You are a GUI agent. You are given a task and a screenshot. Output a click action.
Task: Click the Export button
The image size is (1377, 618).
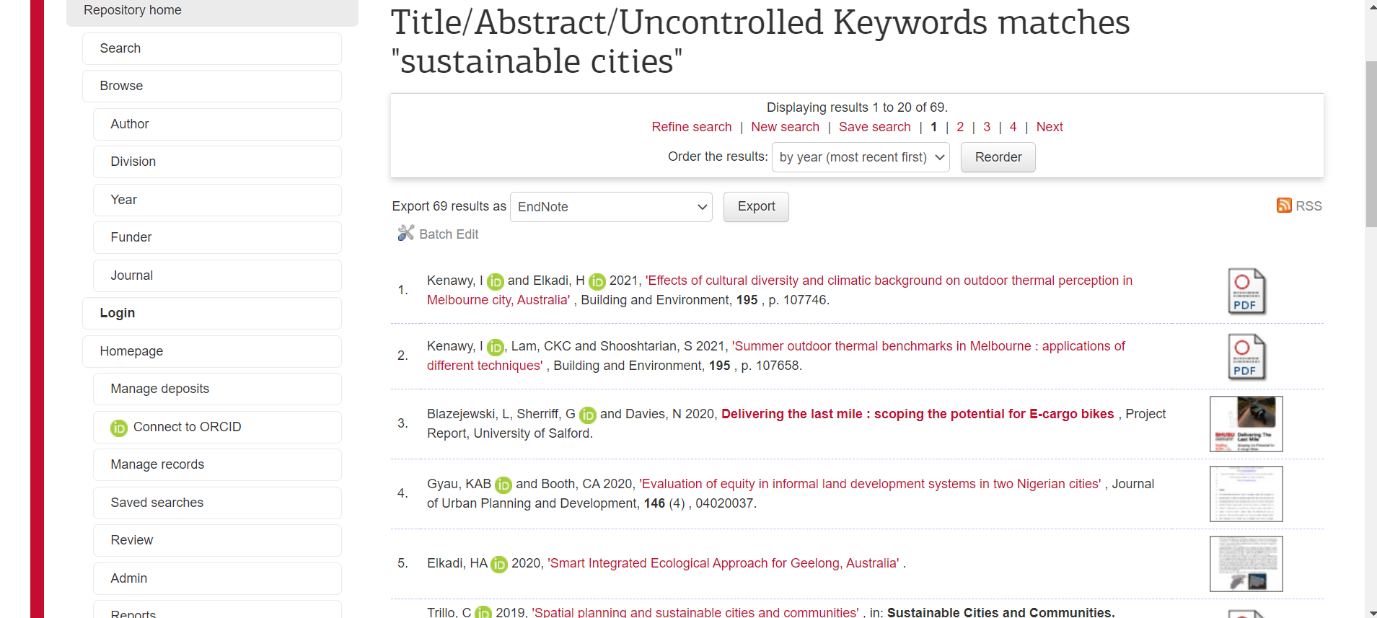[756, 206]
